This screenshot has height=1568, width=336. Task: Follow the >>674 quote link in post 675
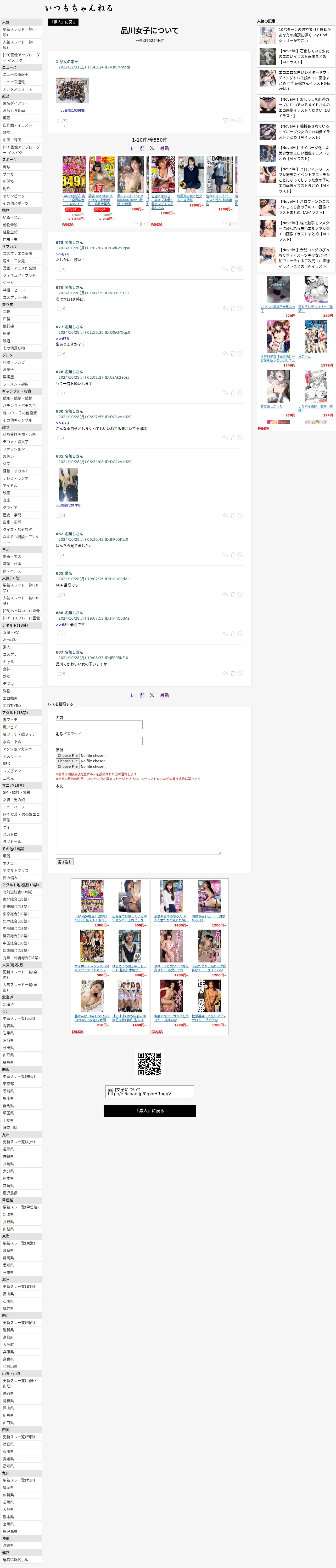tap(62, 255)
